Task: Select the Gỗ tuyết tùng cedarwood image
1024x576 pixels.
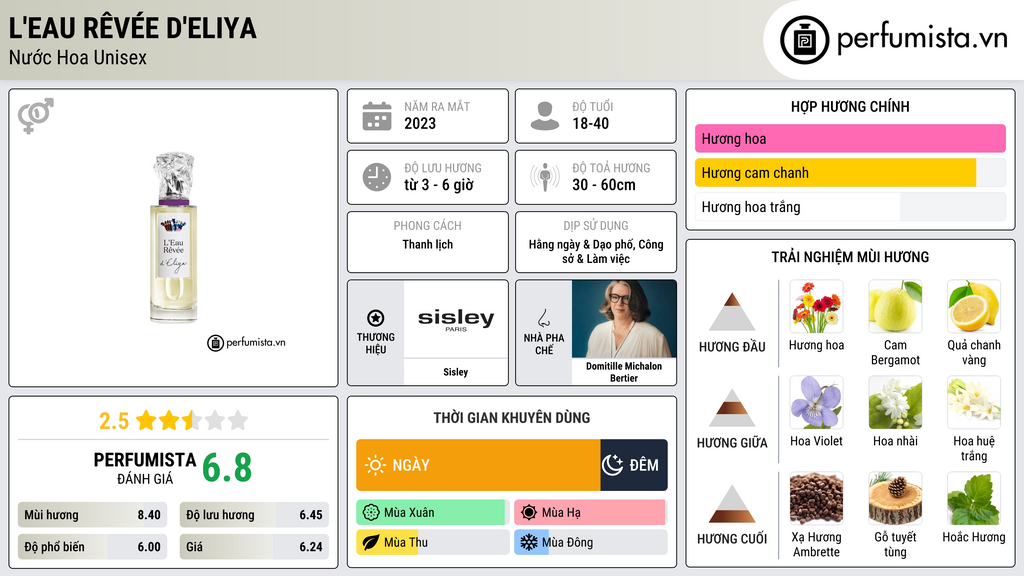Action: click(x=895, y=498)
